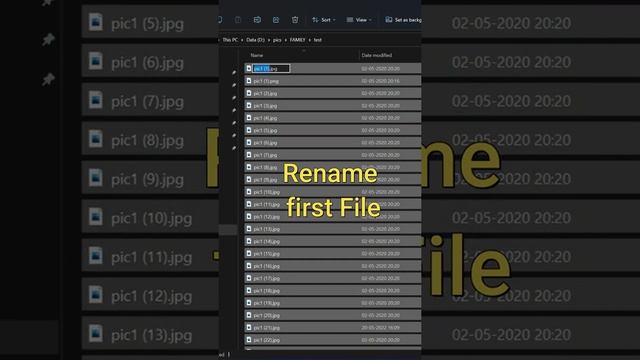Image resolution: width=640 pixels, height=360 pixels.
Task: Click the file icon of pic1 (18).jpg
Action: pyautogui.click(x=249, y=290)
